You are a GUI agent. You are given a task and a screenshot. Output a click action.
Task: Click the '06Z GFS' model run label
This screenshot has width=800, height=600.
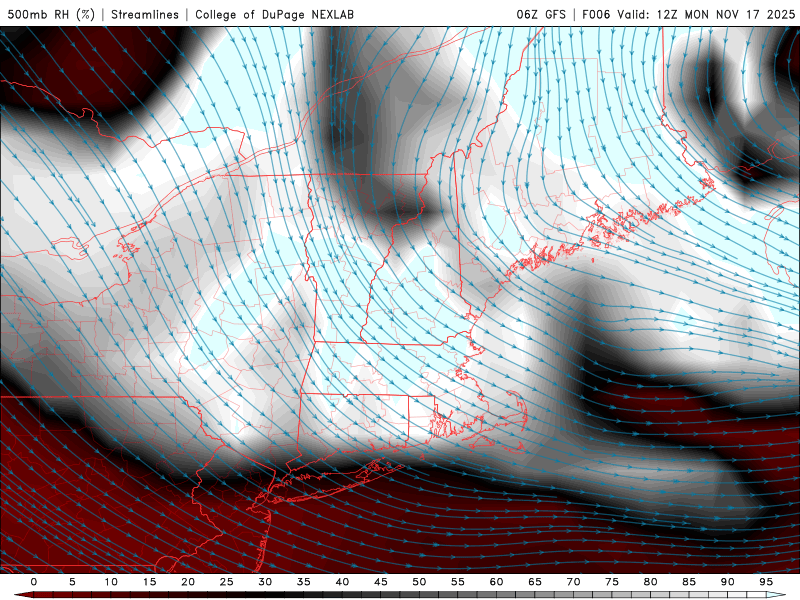(x=541, y=14)
